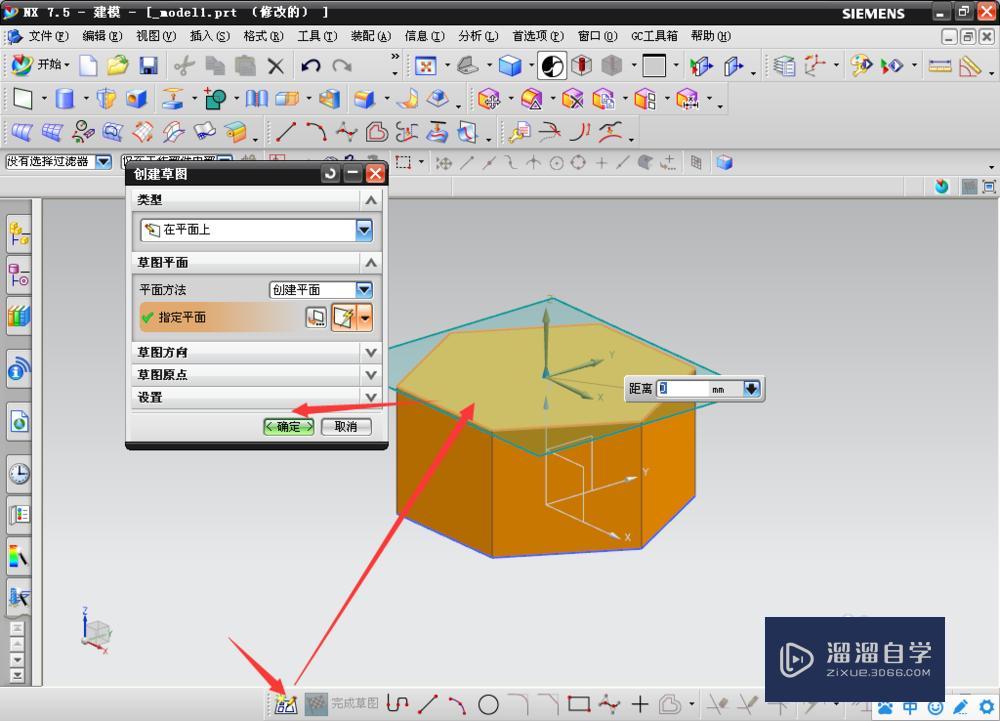
Task: Click the Cut scissors icon
Action: [x=184, y=65]
